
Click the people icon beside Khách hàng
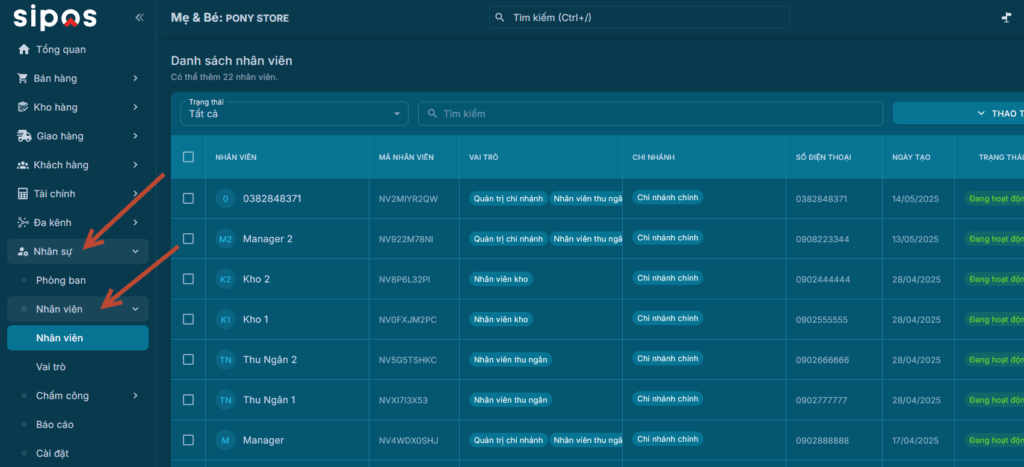tap(23, 165)
